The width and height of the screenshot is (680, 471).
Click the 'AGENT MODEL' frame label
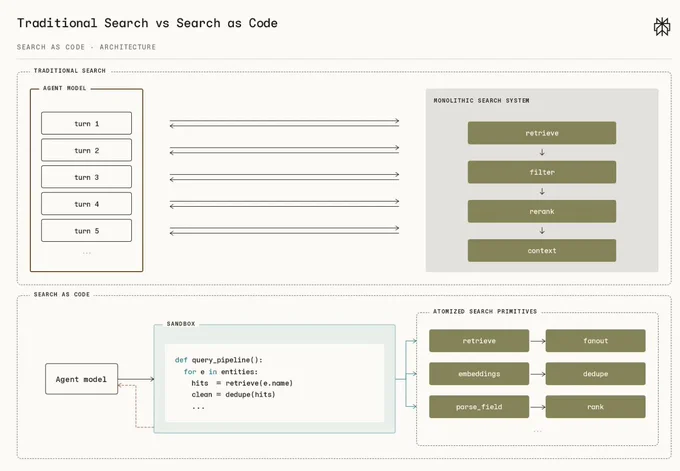point(65,88)
